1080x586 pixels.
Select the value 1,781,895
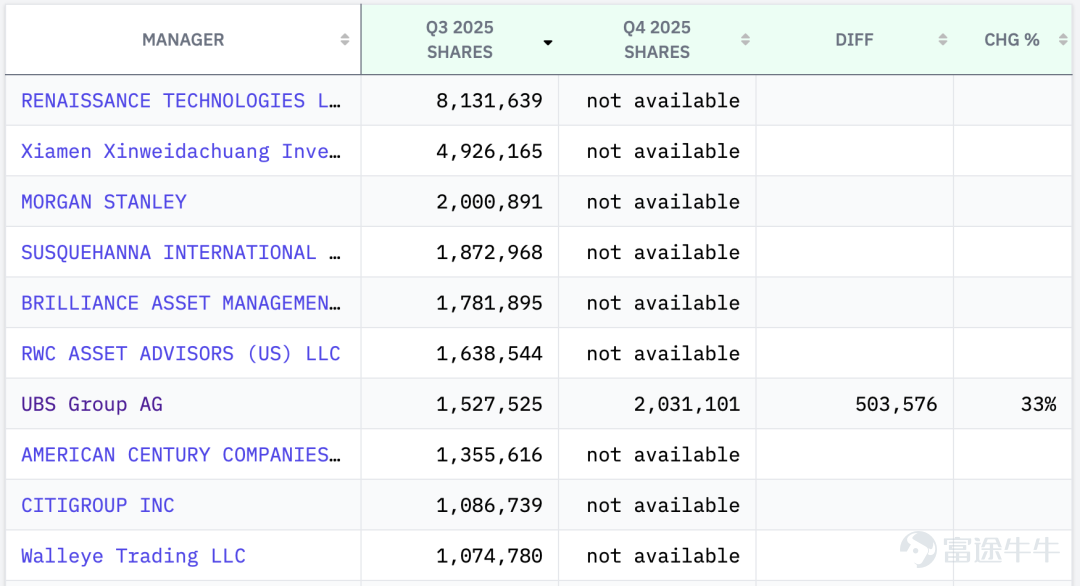(489, 303)
